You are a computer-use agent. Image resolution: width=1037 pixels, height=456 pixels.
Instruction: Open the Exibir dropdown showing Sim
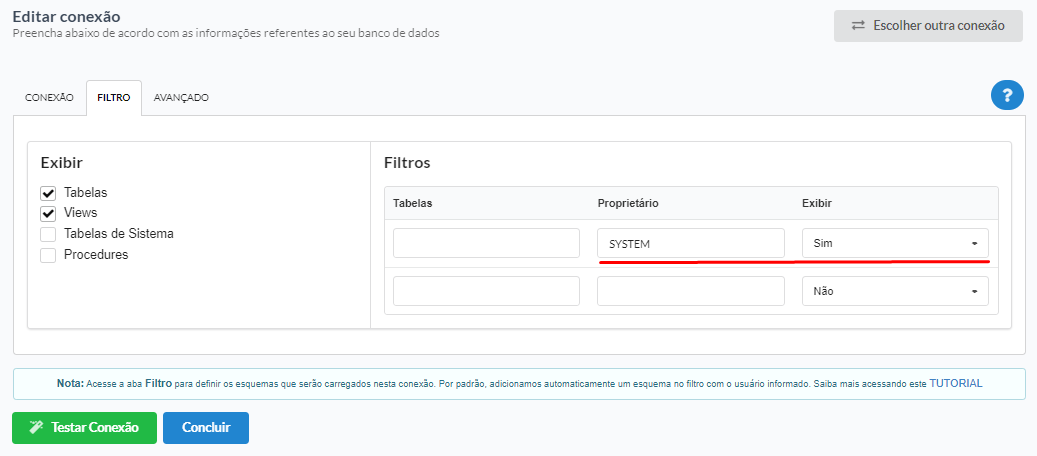click(x=895, y=244)
